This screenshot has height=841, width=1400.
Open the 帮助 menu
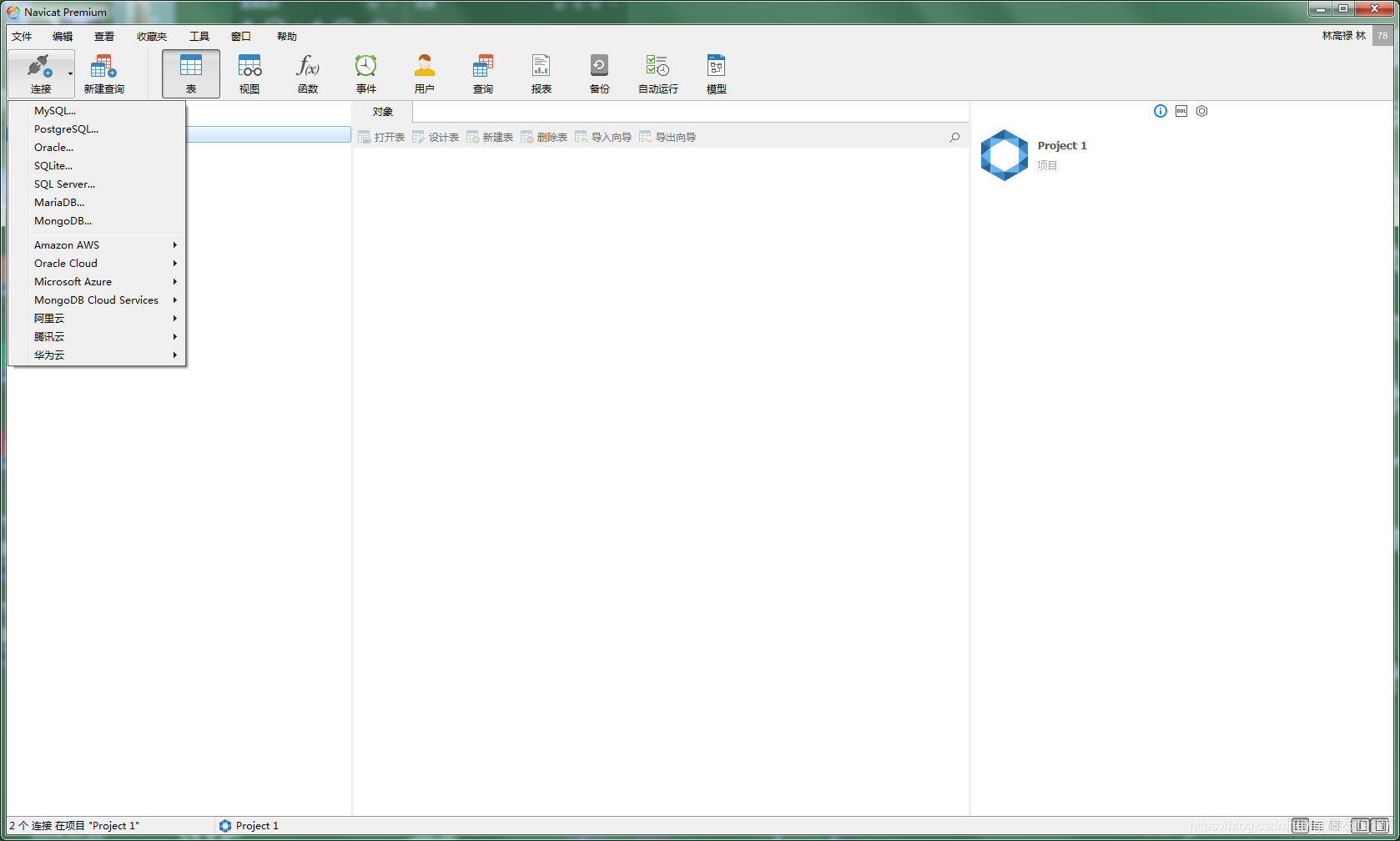click(287, 36)
